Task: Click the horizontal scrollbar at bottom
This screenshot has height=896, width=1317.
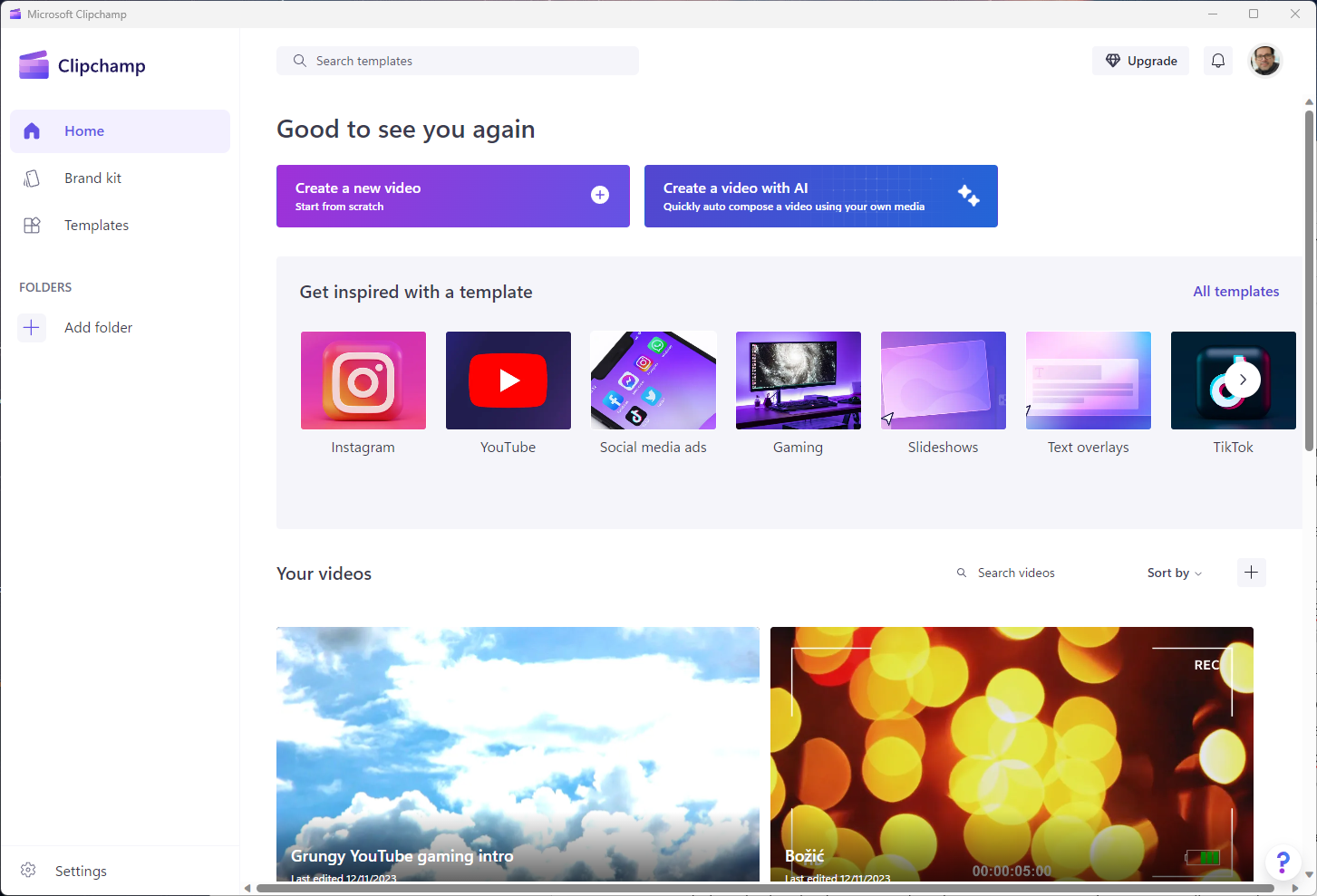Action: 766,888
